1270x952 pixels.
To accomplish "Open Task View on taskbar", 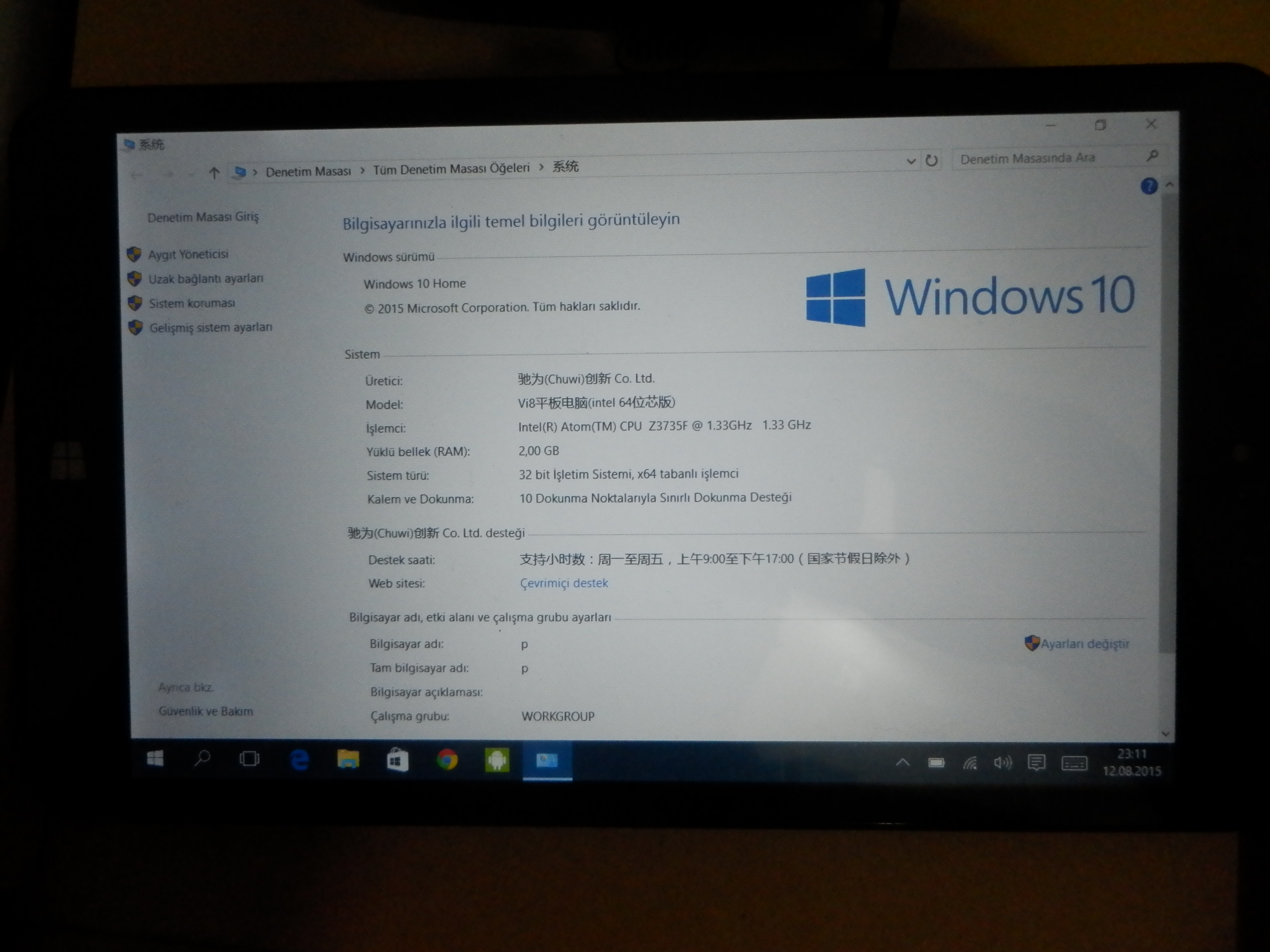I will pos(249,759).
